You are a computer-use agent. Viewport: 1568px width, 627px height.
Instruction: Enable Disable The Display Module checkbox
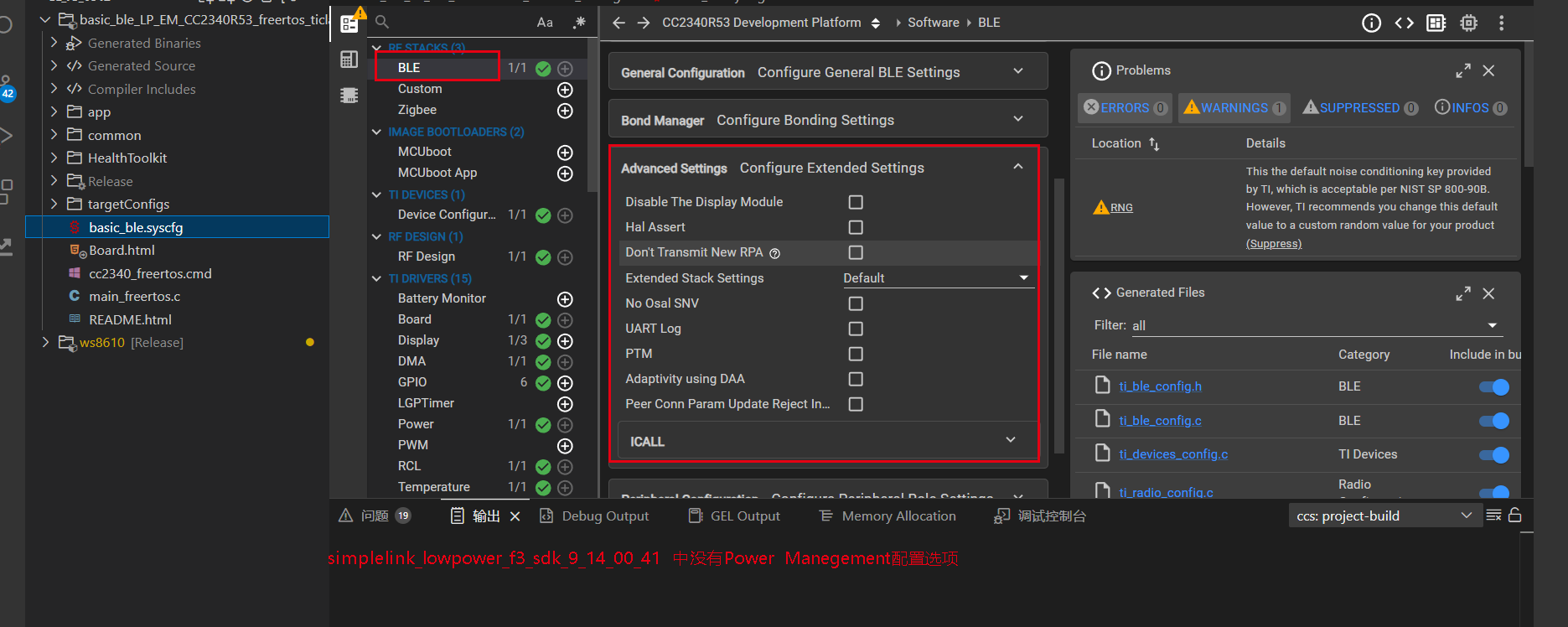click(856, 202)
